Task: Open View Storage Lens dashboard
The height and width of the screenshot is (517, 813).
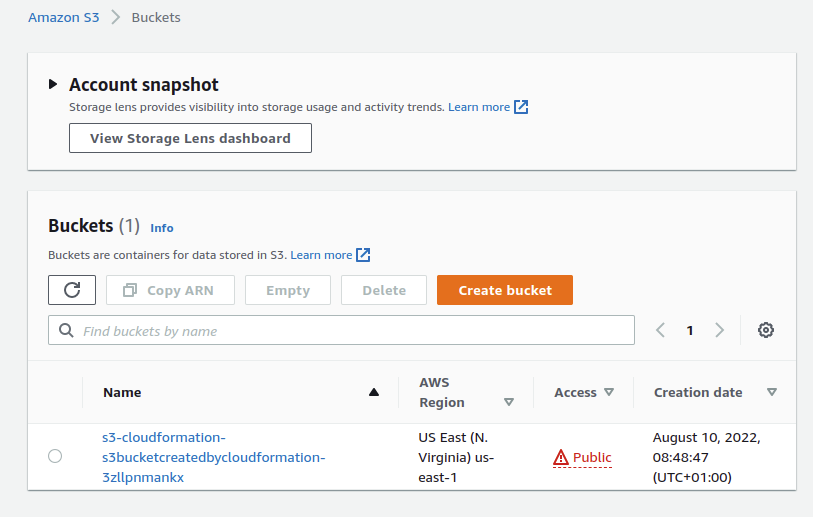Action: click(190, 138)
